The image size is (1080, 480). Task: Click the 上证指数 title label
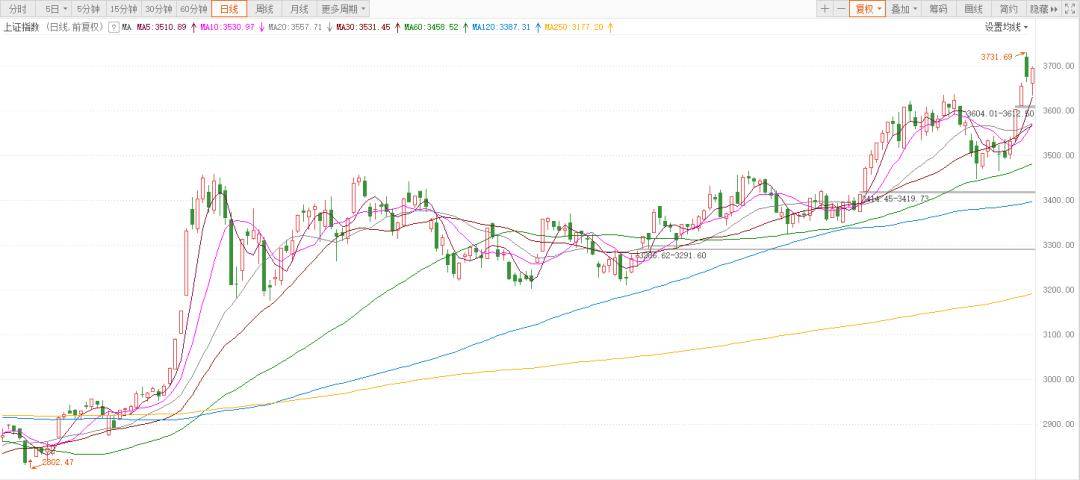pyautogui.click(x=19, y=28)
